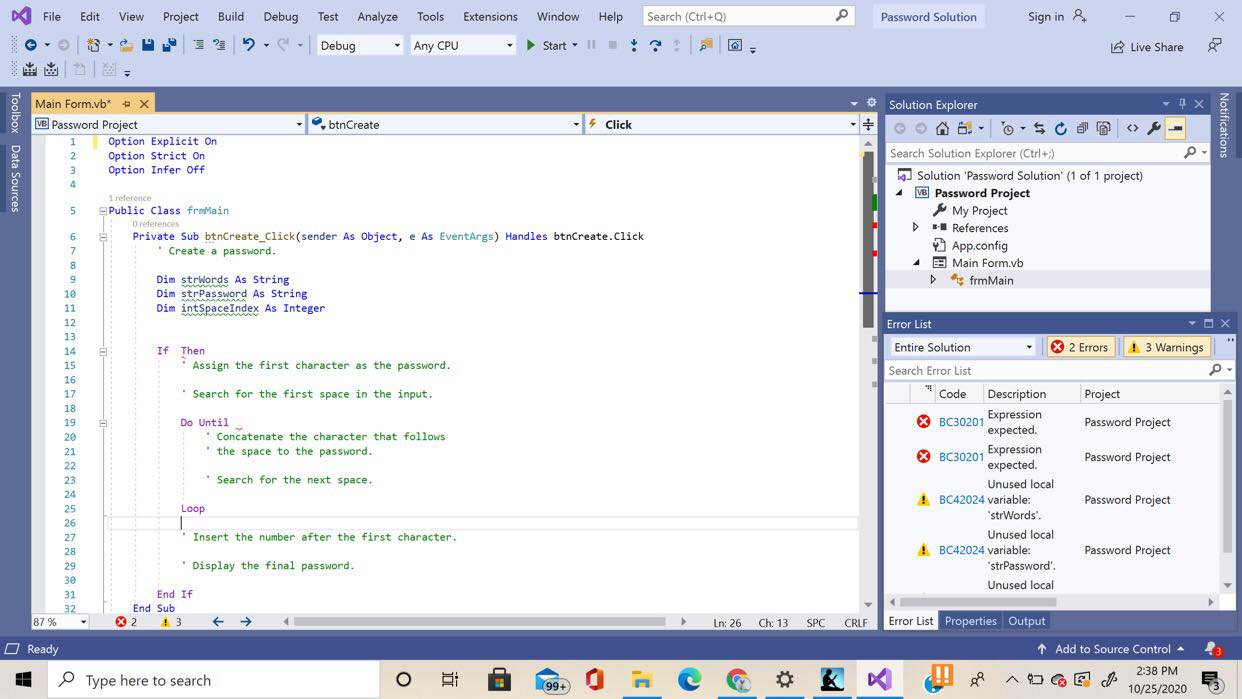This screenshot has width=1242, height=699.
Task: Click the Visual Studio icon on the taskbar
Action: 879,679
